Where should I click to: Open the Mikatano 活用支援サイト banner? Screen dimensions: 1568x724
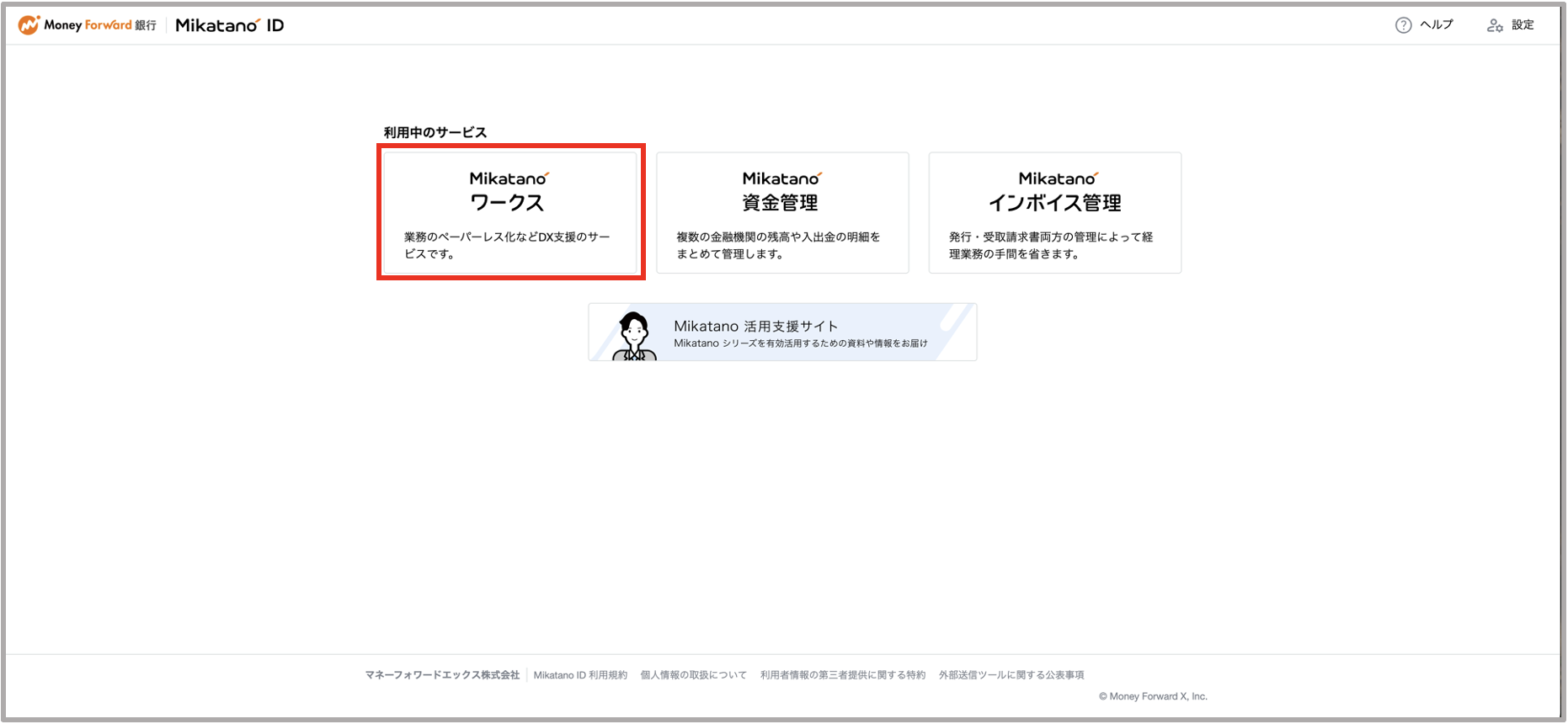tap(782, 332)
